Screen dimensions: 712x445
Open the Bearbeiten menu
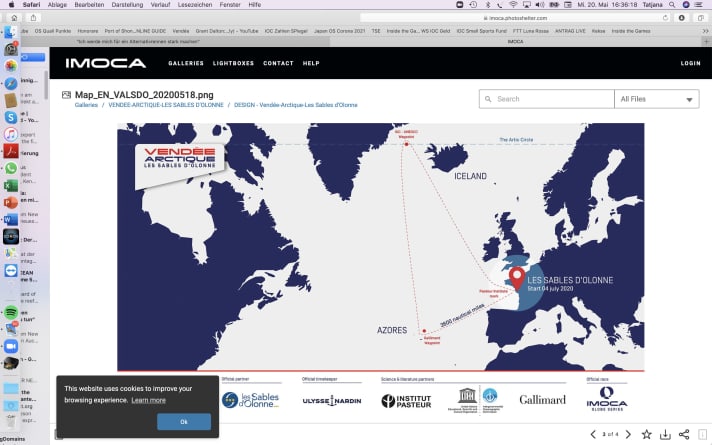89,5
